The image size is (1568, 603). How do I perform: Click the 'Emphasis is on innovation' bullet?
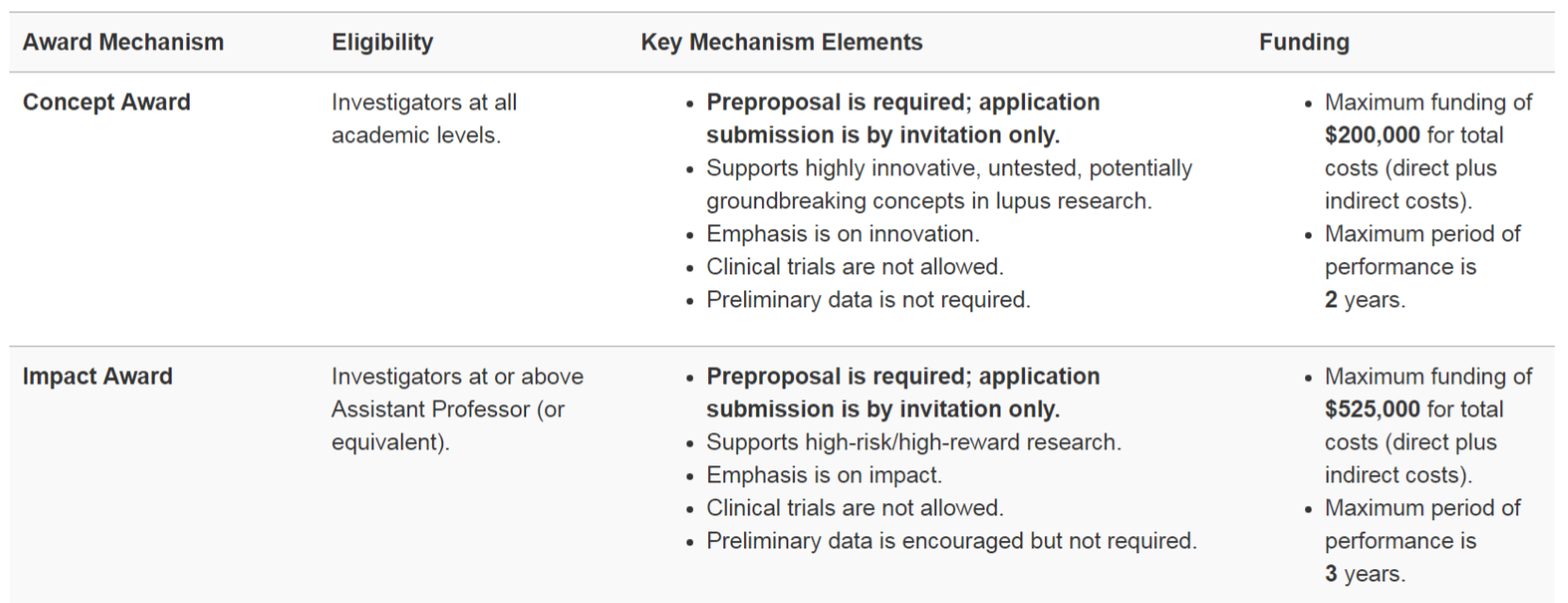pyautogui.click(x=842, y=234)
